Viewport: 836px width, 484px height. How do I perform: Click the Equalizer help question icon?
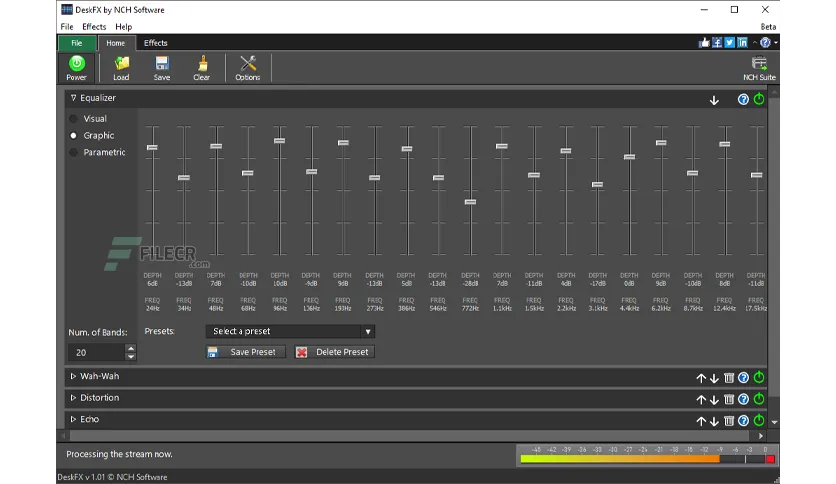click(743, 99)
